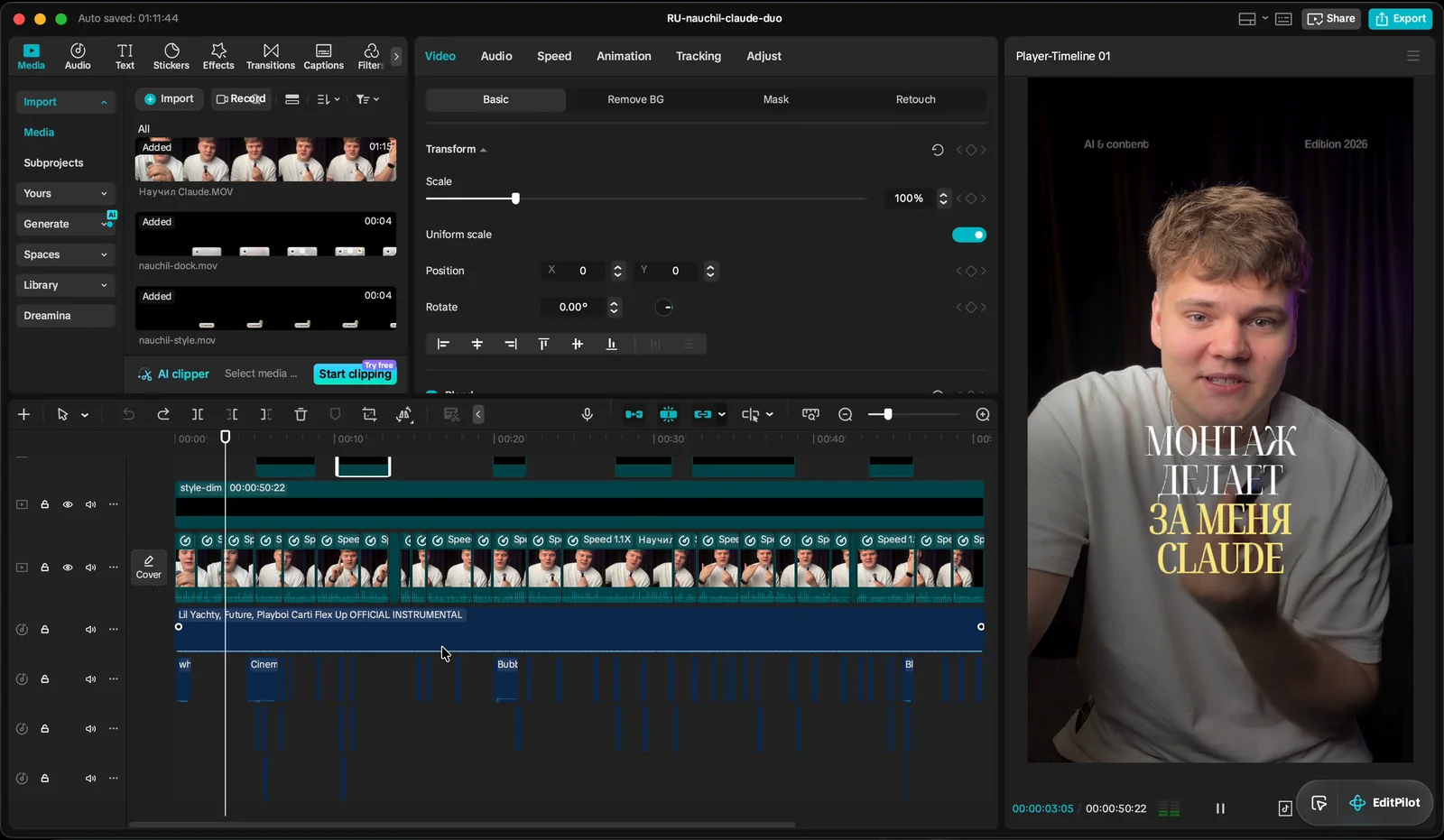Viewport: 1444px width, 840px height.
Task: Toggle the Uniform scale switch
Action: [969, 235]
